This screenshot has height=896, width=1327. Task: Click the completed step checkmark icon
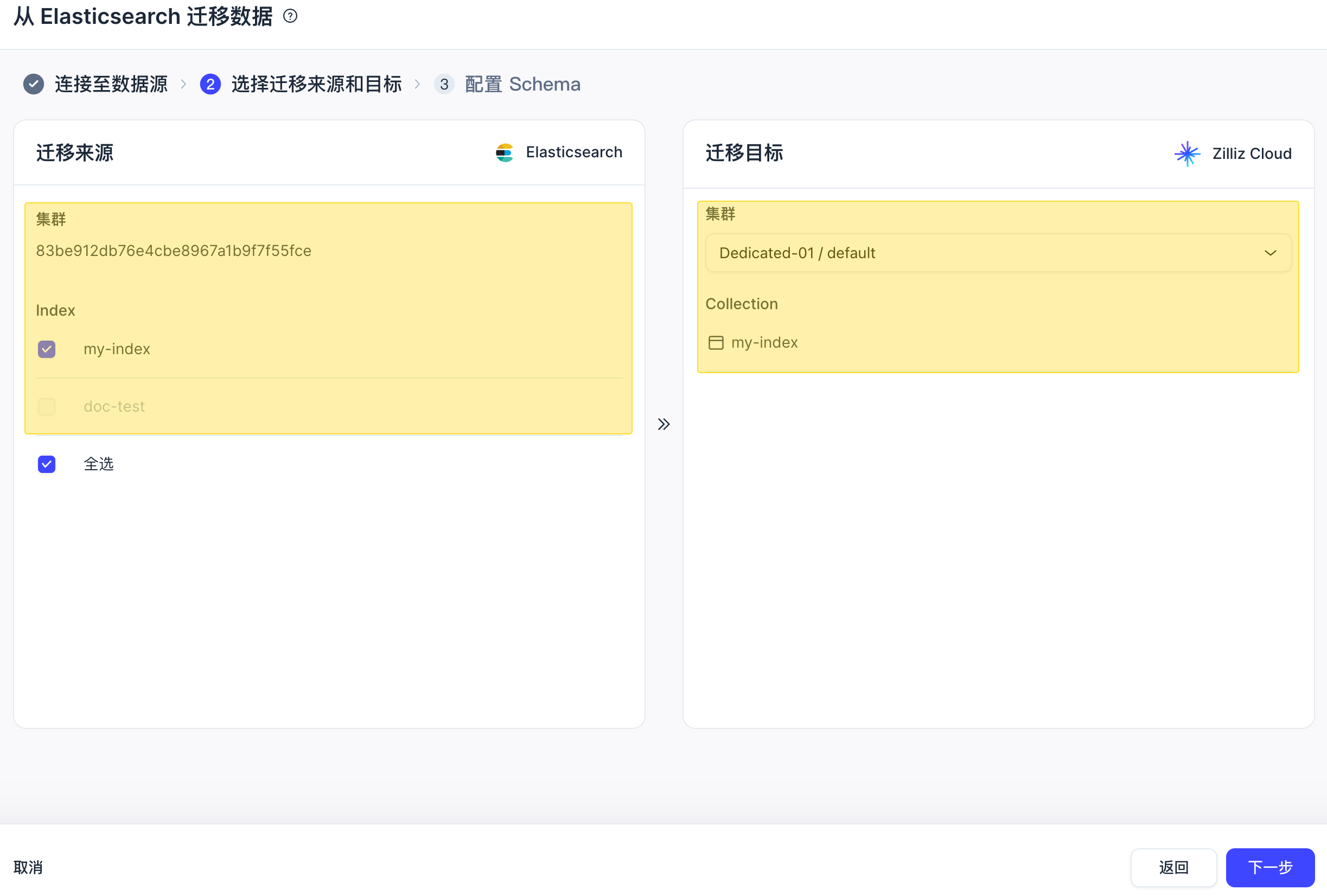click(34, 85)
